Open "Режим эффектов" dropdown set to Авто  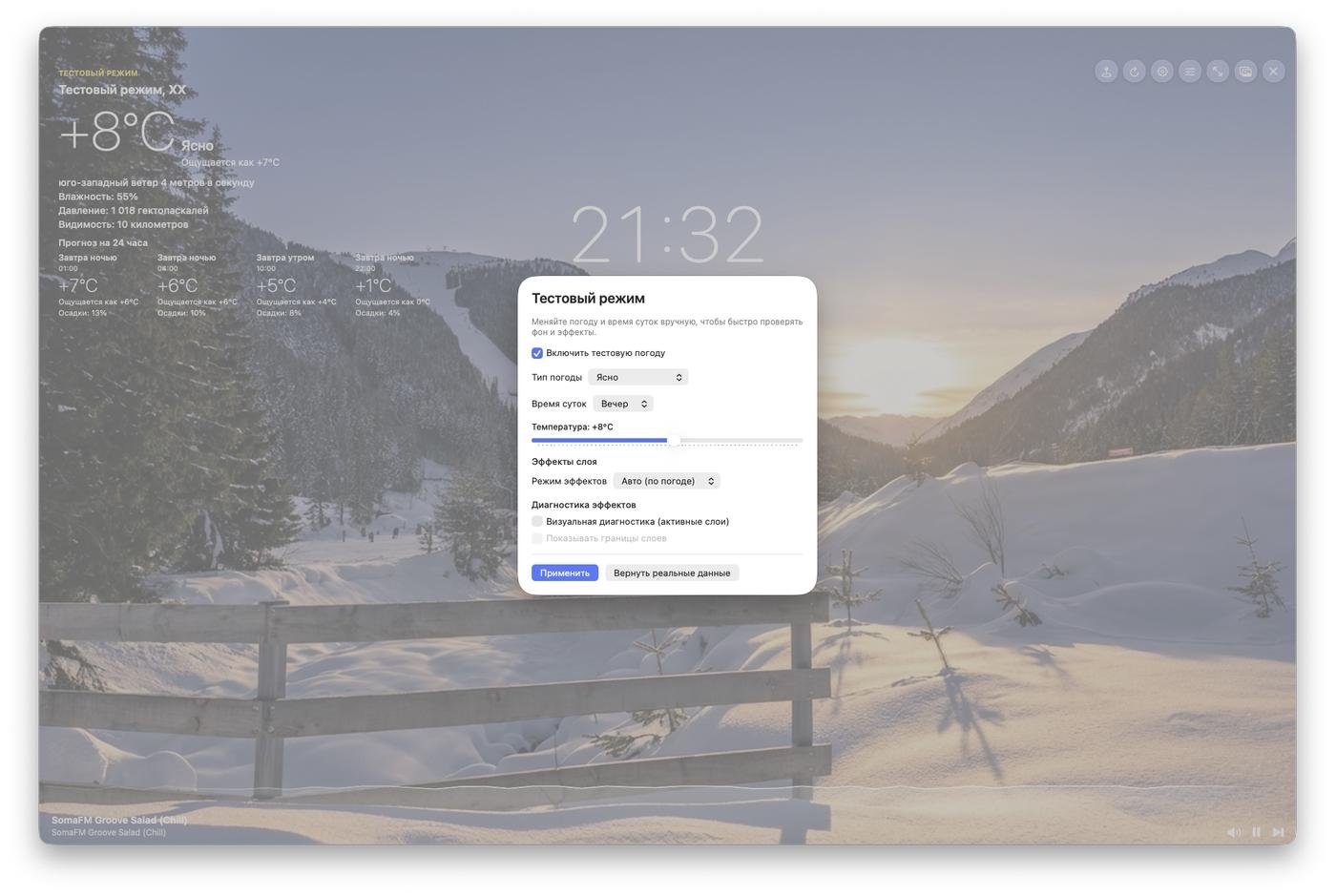pos(666,482)
